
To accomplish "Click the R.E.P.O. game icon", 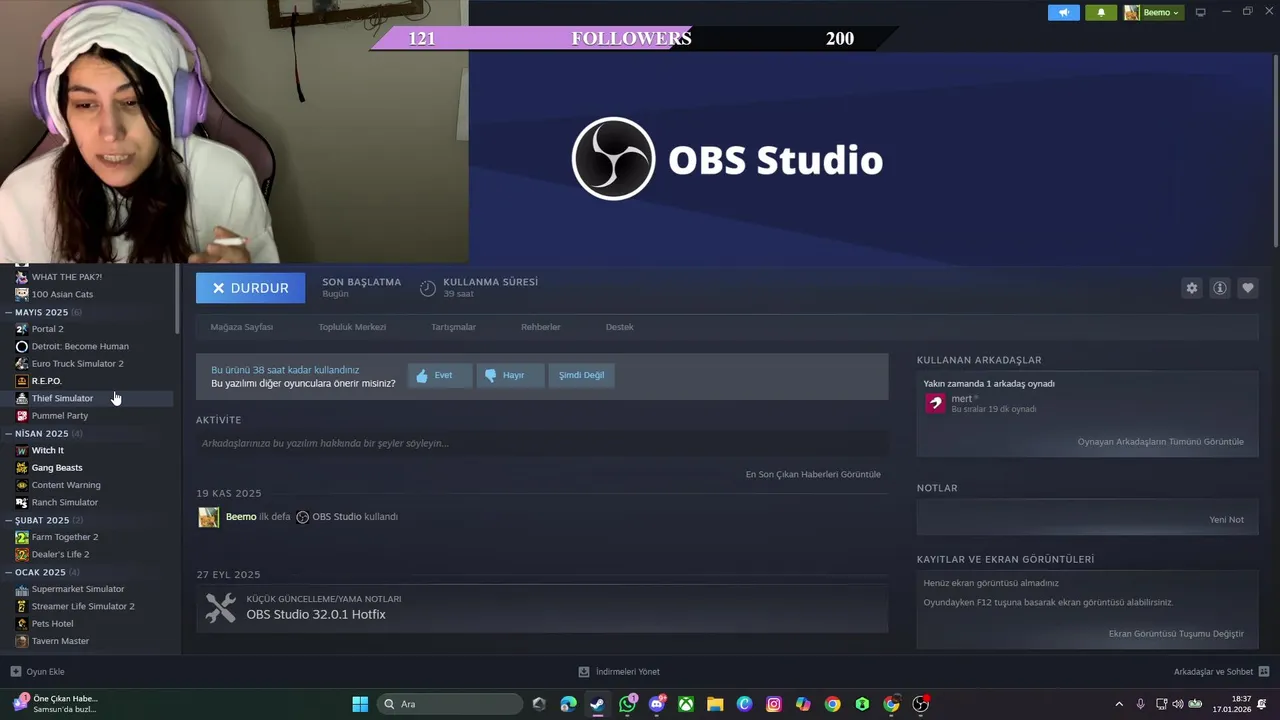I will point(22,381).
